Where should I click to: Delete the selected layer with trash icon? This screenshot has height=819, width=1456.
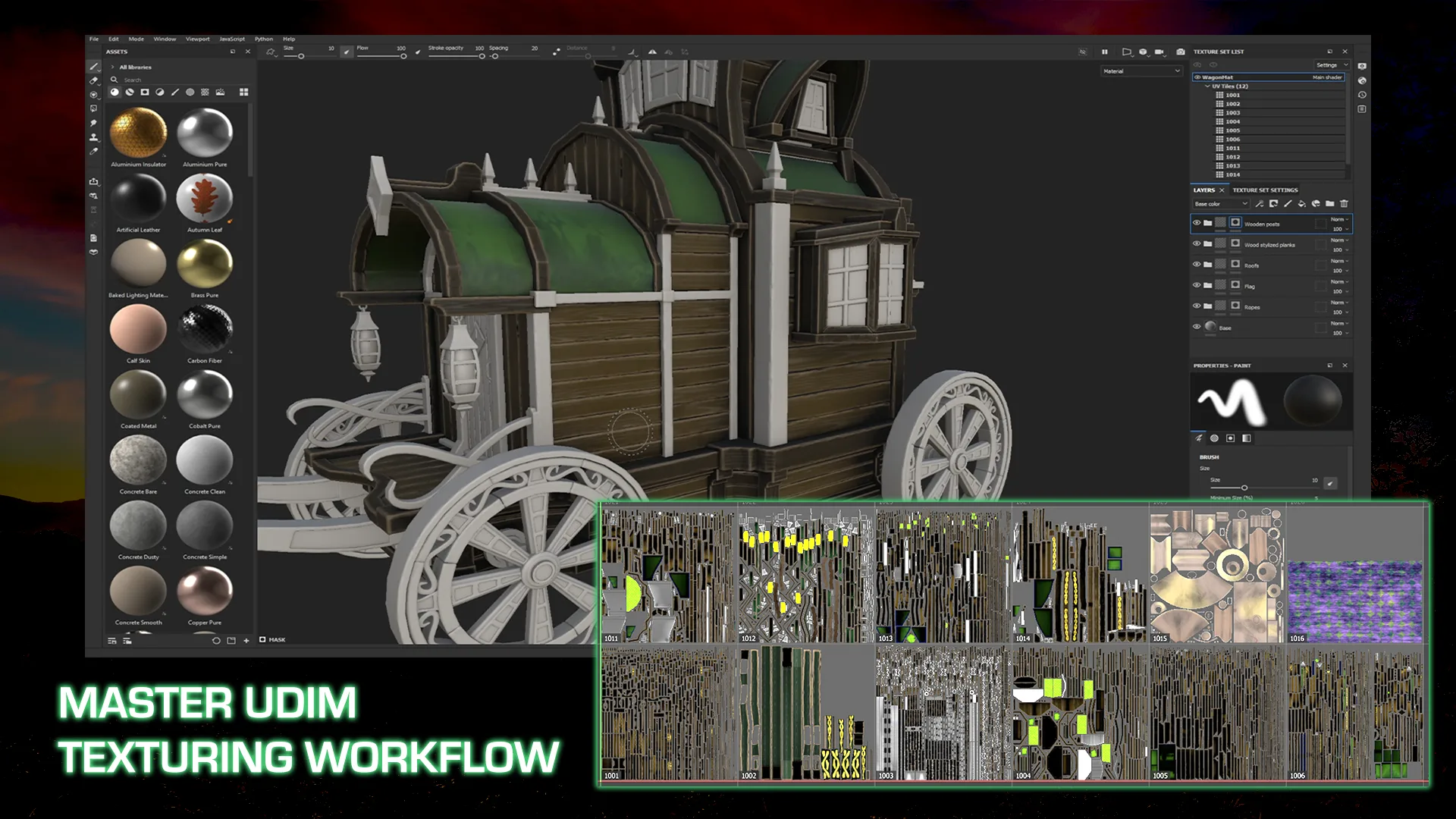[x=1344, y=204]
